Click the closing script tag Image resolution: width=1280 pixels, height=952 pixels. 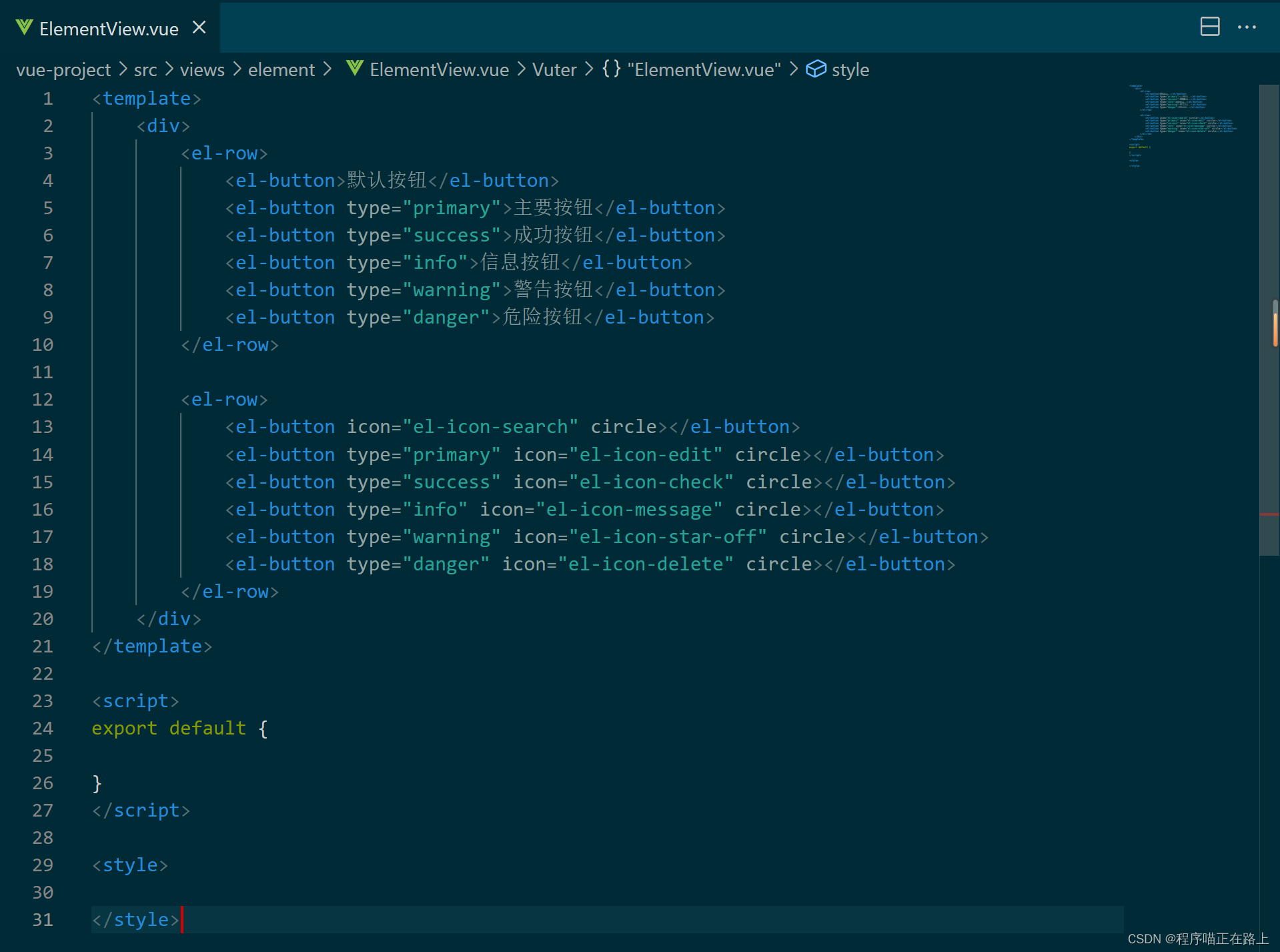[141, 811]
